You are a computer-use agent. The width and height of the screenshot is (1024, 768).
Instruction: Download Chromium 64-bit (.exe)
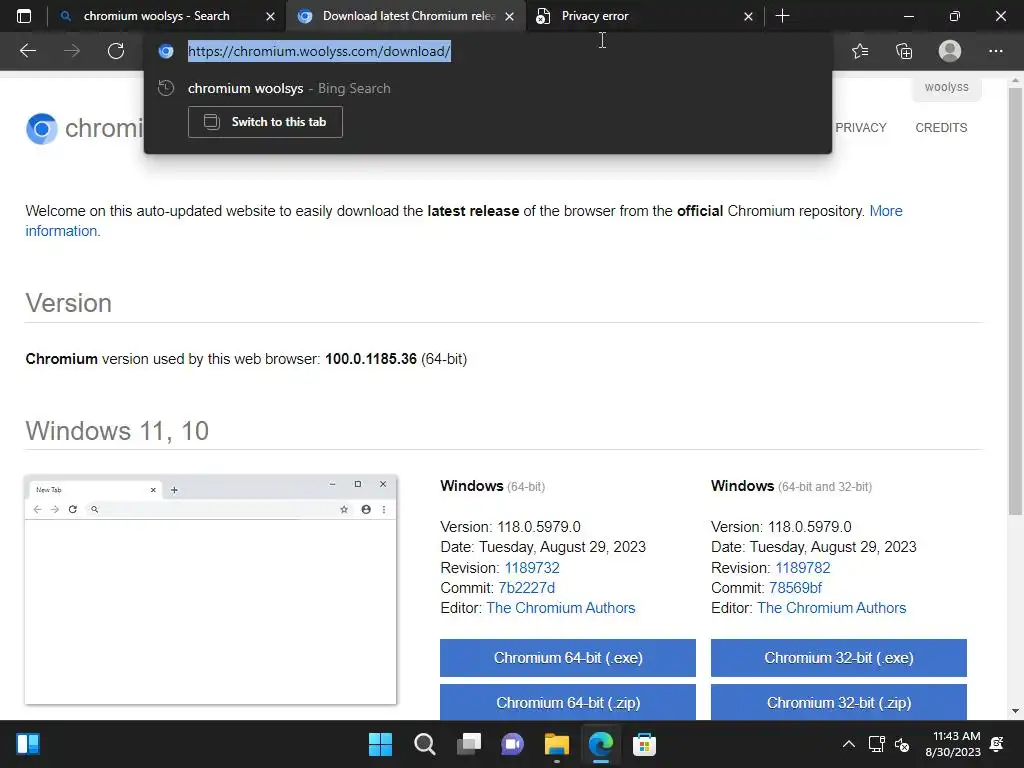568,658
